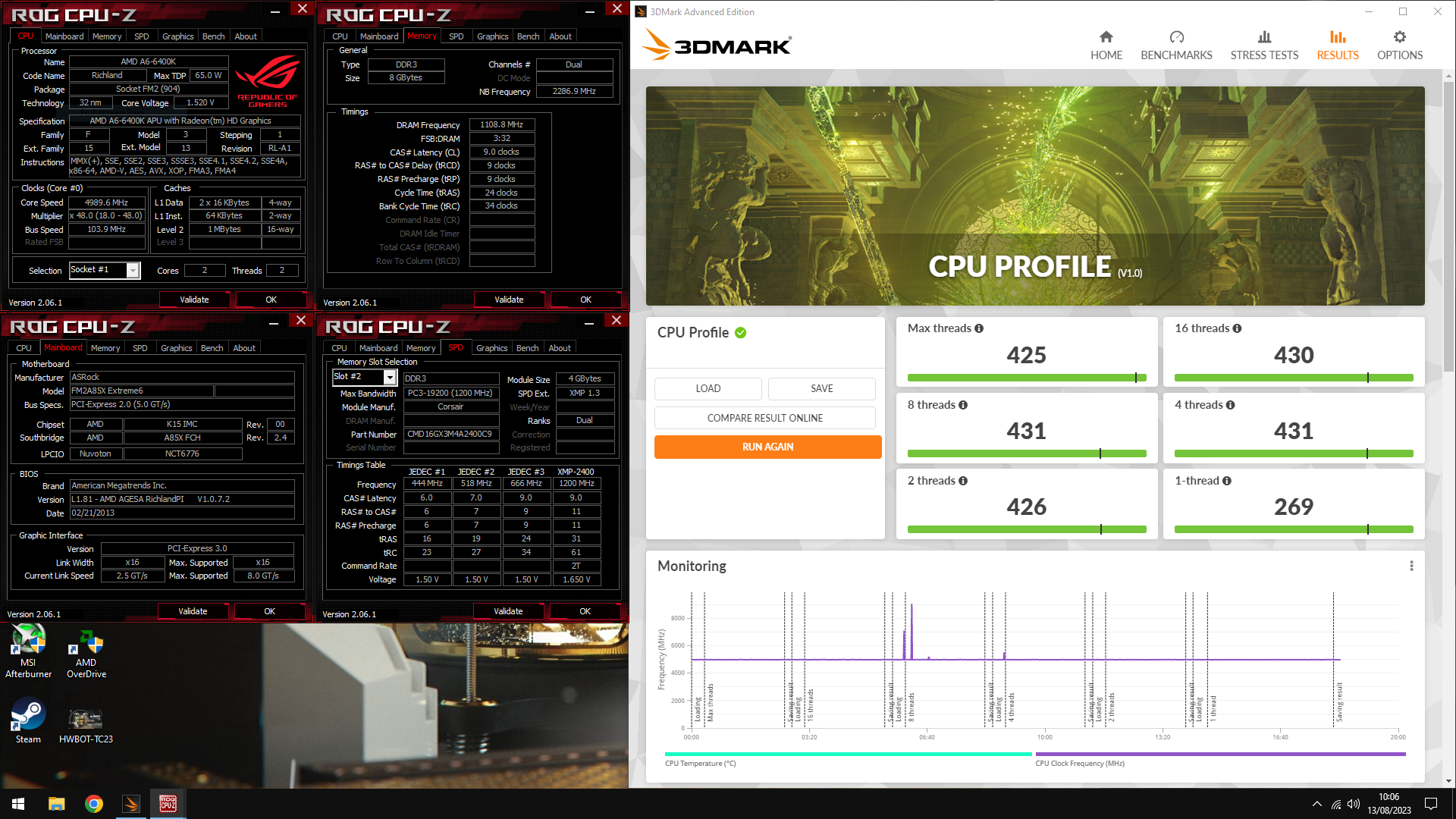The image size is (1456, 819).
Task: Click the part number CMD16GX3M4A2400C9
Action: pyautogui.click(x=450, y=435)
